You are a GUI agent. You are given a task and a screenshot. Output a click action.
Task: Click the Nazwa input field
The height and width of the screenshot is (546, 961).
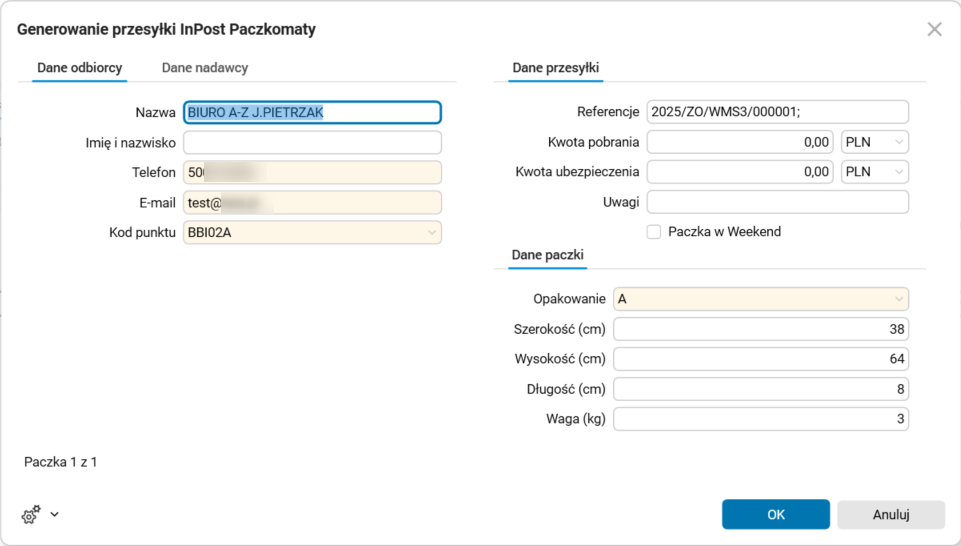point(312,113)
